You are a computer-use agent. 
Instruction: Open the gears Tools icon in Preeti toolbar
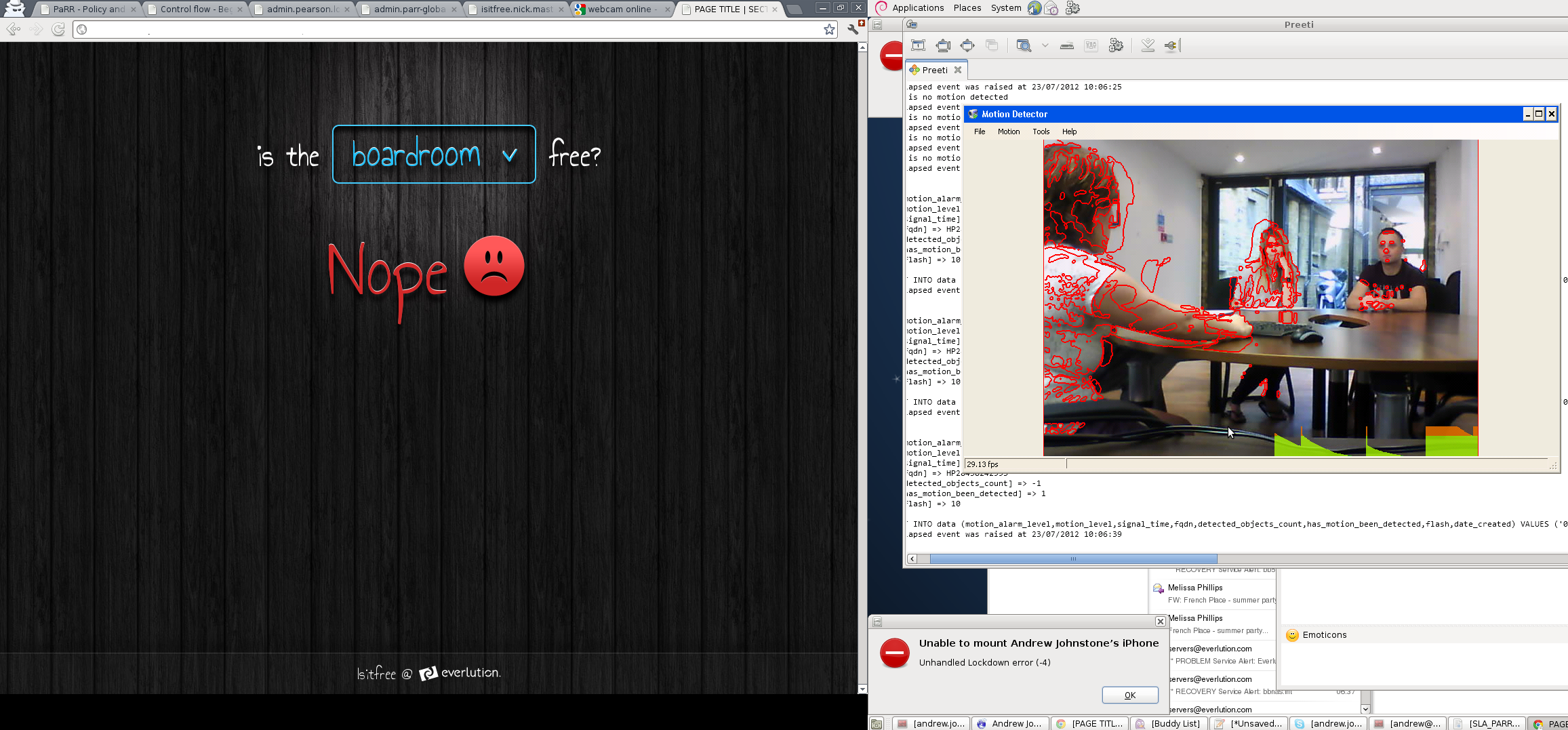[x=1116, y=45]
